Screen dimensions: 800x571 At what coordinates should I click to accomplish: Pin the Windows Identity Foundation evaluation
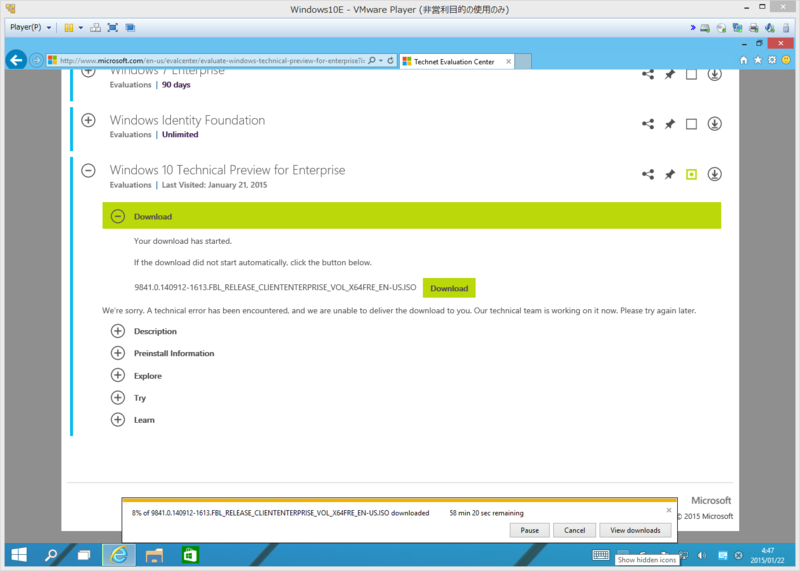pos(670,124)
